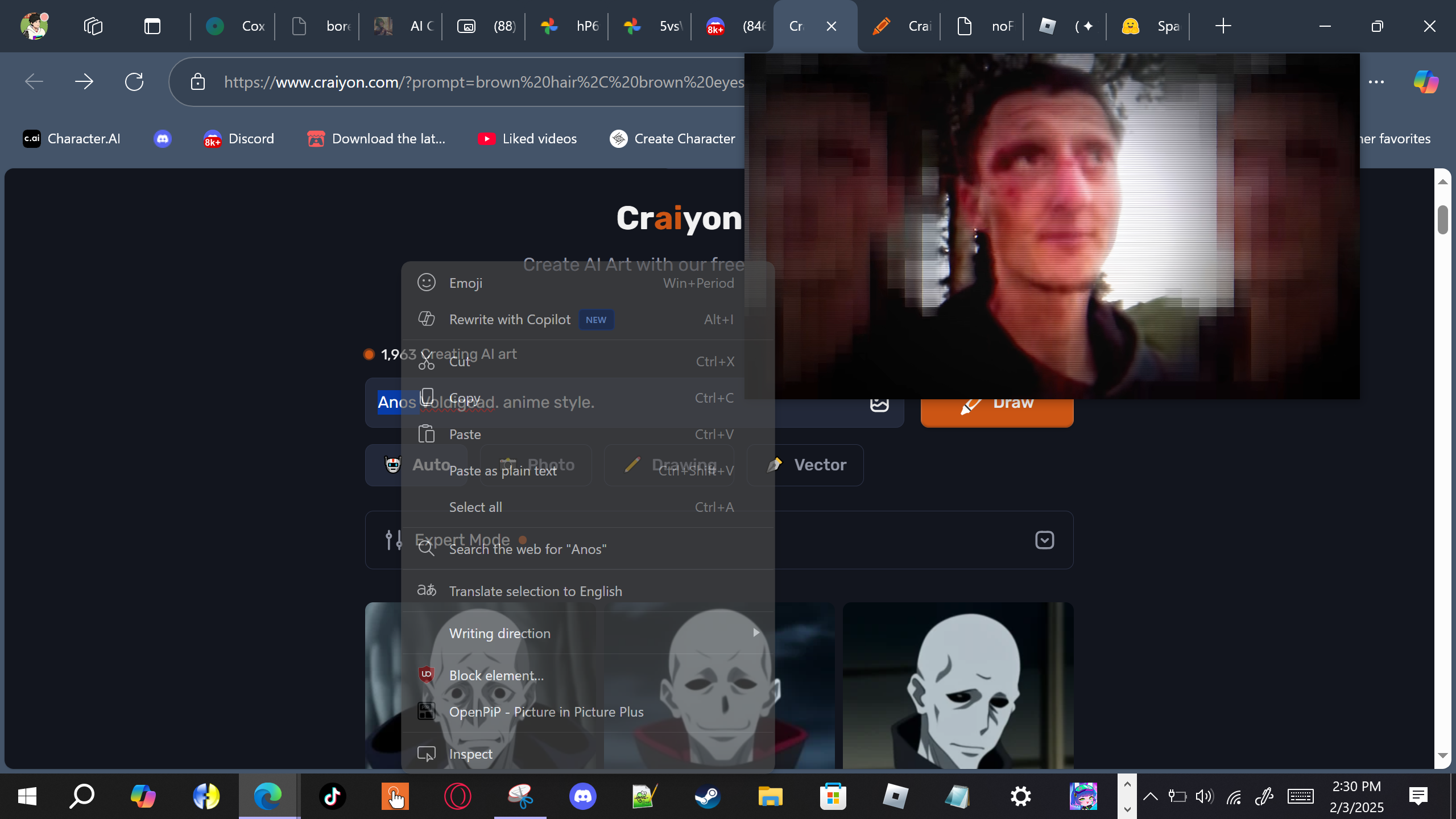This screenshot has height=819, width=1456.
Task: Switch to the Cox tab
Action: tap(234, 26)
